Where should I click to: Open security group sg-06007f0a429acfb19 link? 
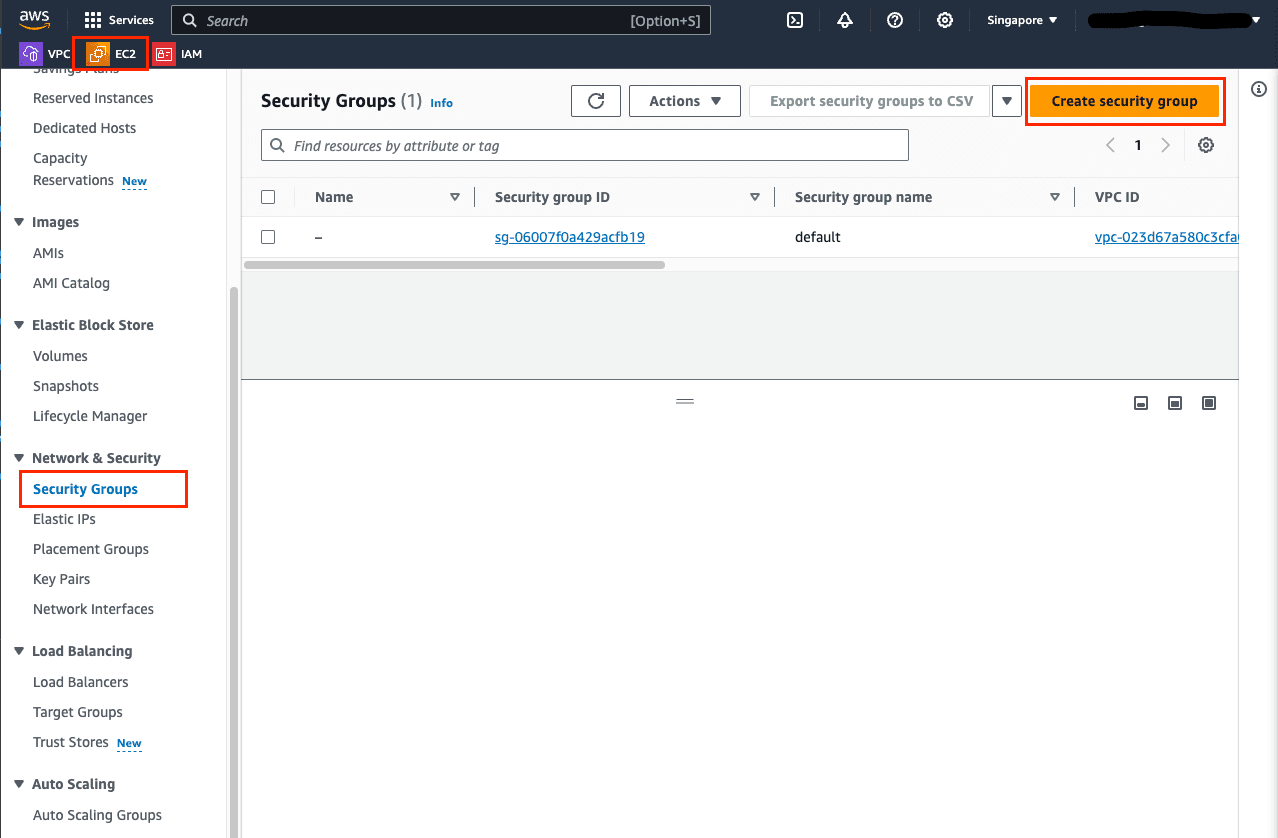[x=569, y=237]
